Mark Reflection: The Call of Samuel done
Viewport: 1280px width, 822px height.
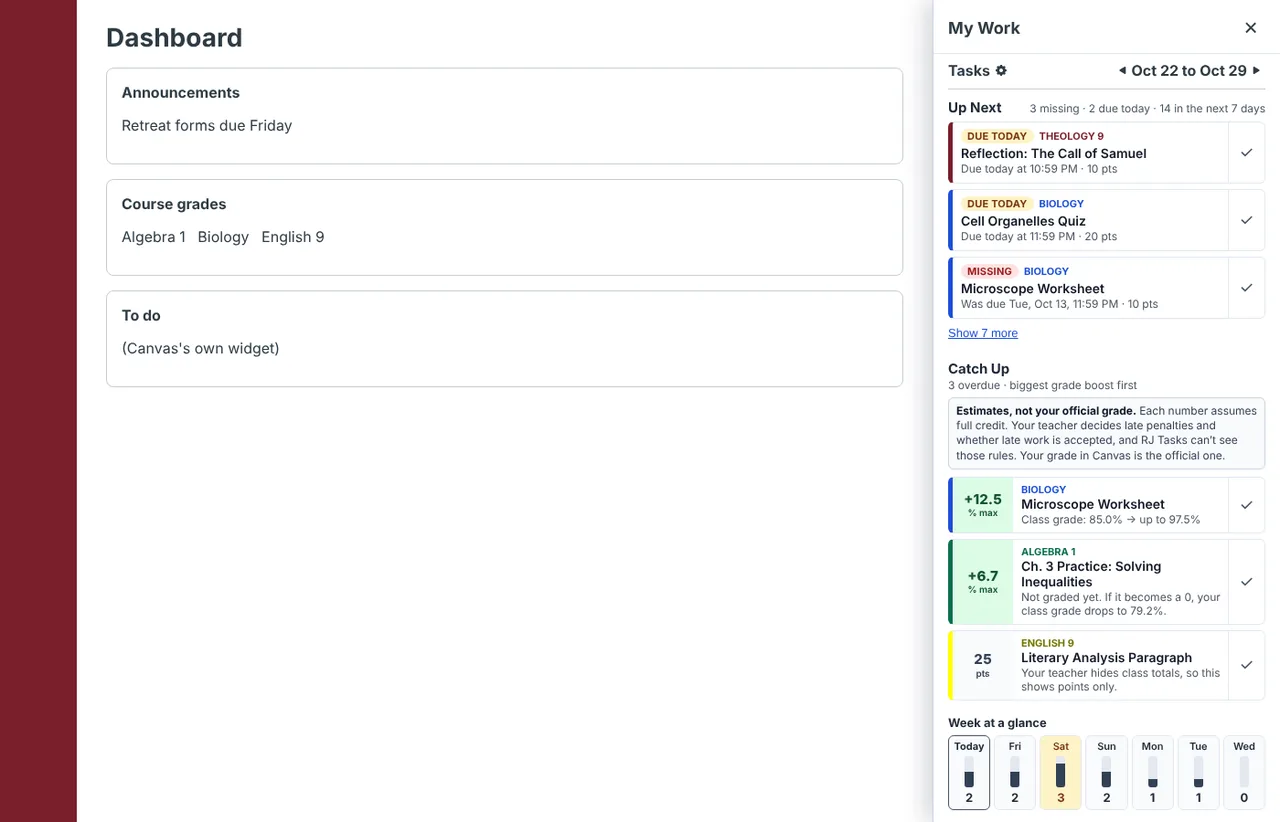1246,153
